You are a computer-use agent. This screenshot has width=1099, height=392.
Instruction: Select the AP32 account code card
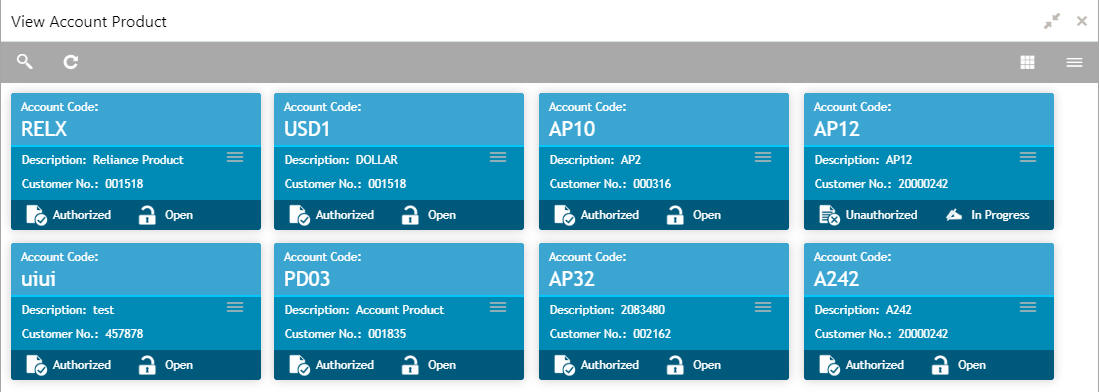(x=664, y=270)
